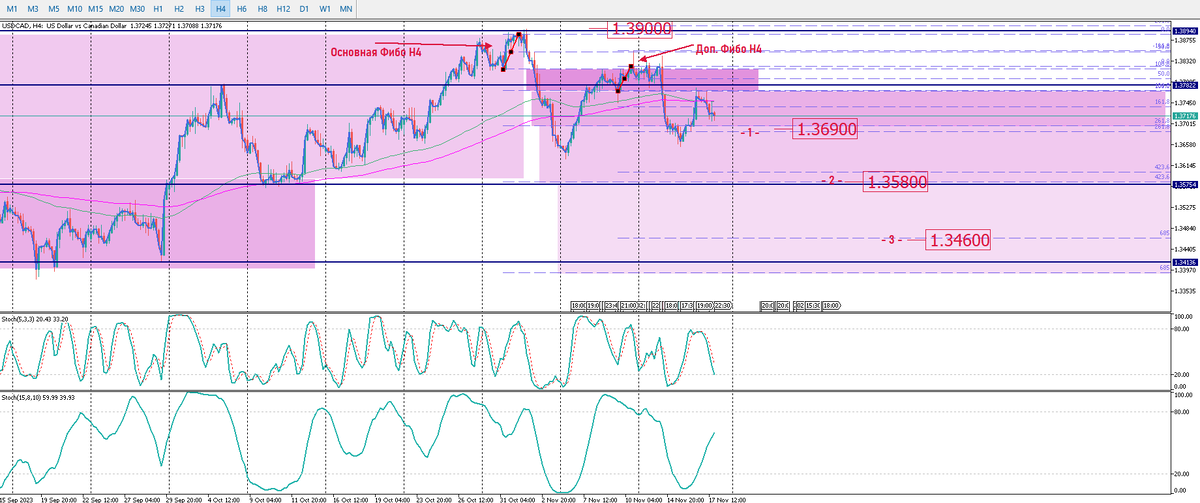The width and height of the screenshot is (1200, 503).
Task: Click the 1.38940 price scale label
Action: [1185, 33]
